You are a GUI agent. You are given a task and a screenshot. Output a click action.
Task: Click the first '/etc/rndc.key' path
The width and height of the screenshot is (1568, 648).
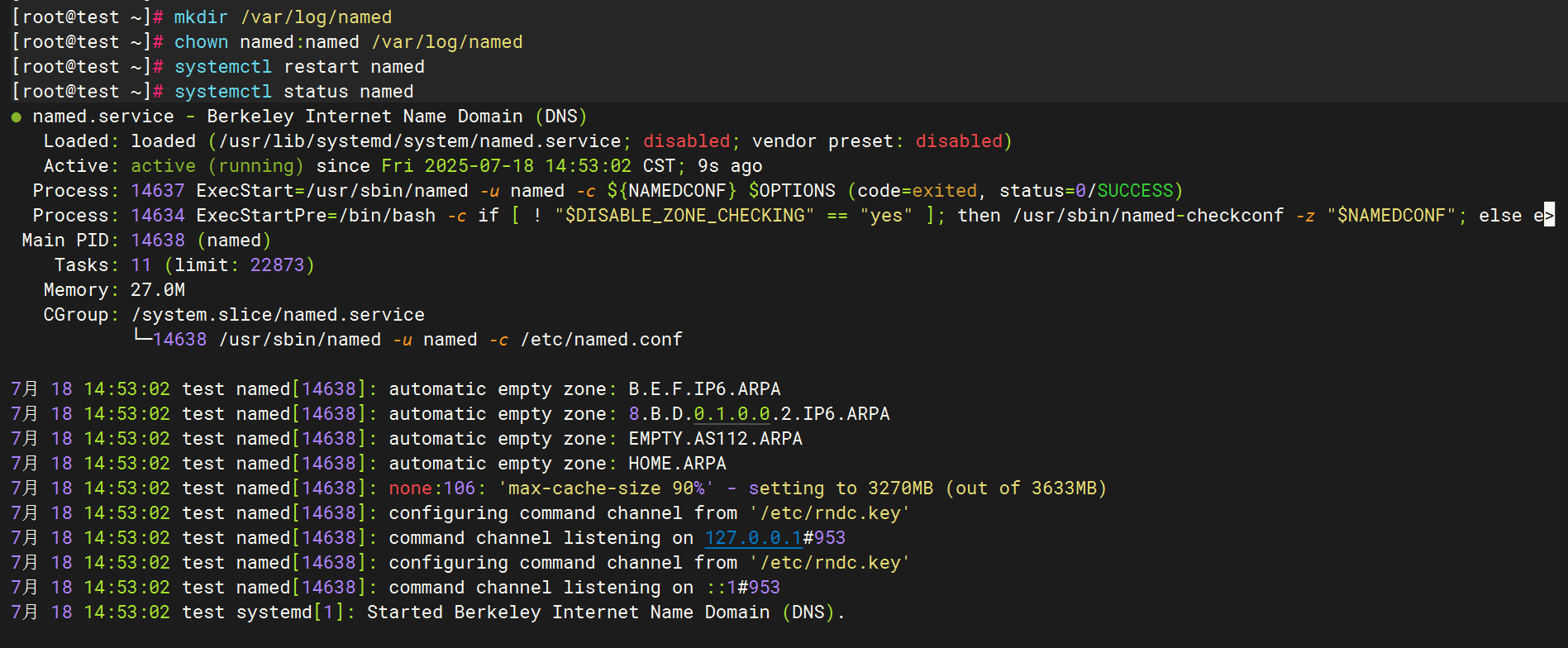click(x=830, y=513)
